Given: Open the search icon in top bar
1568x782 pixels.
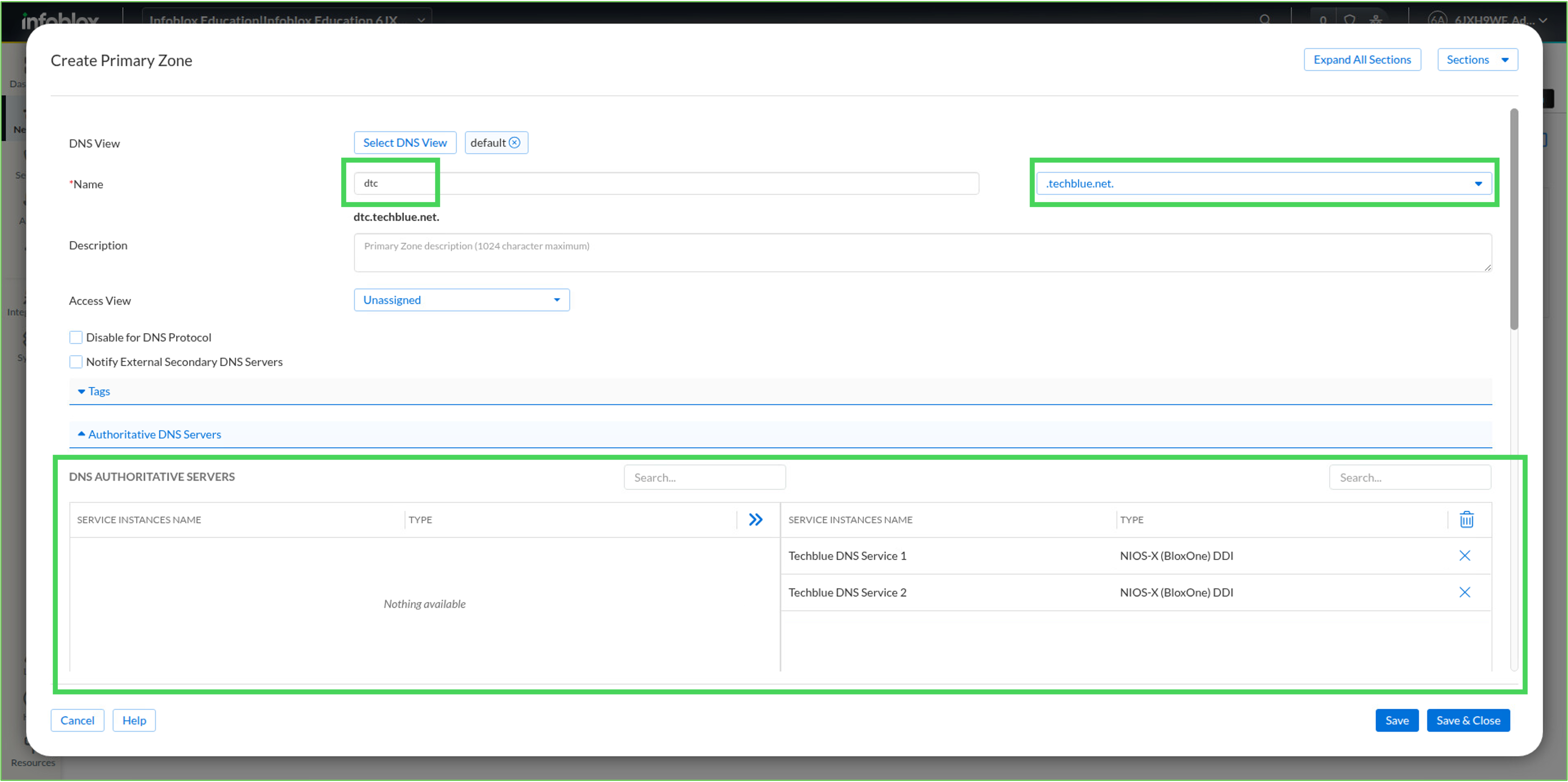Looking at the screenshot, I should pos(1265,20).
